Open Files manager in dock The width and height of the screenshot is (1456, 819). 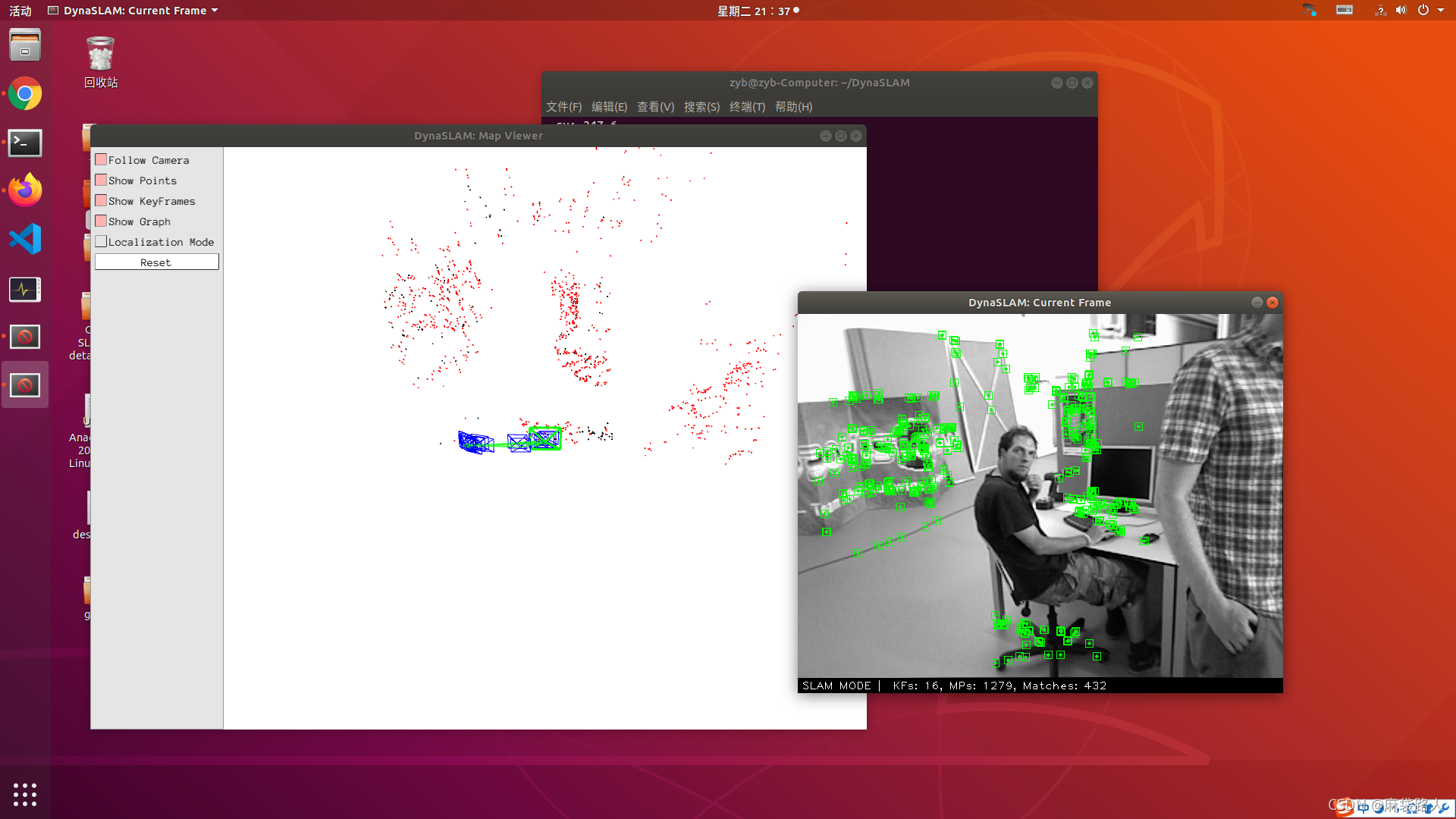25,45
